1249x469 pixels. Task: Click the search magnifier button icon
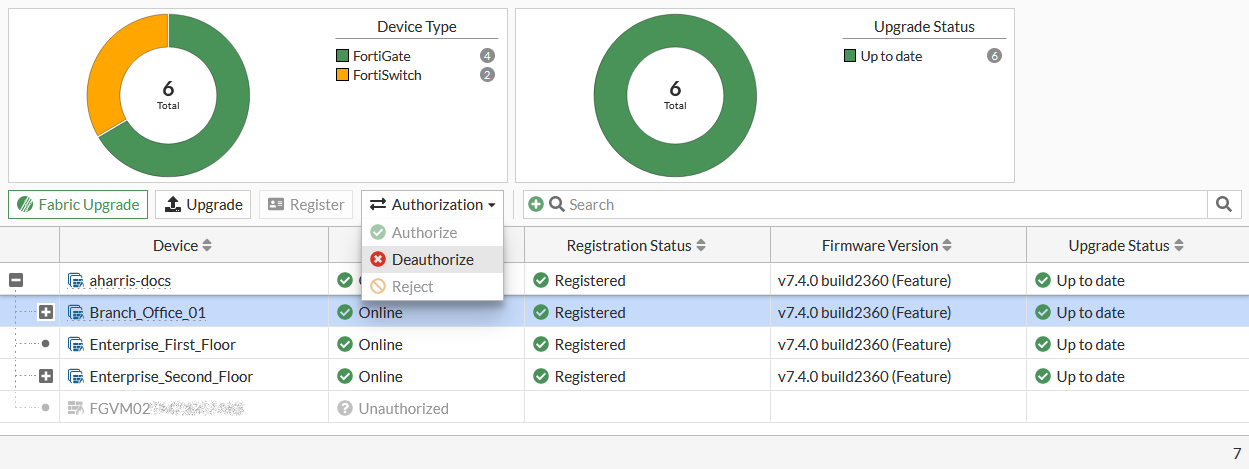coord(1223,204)
